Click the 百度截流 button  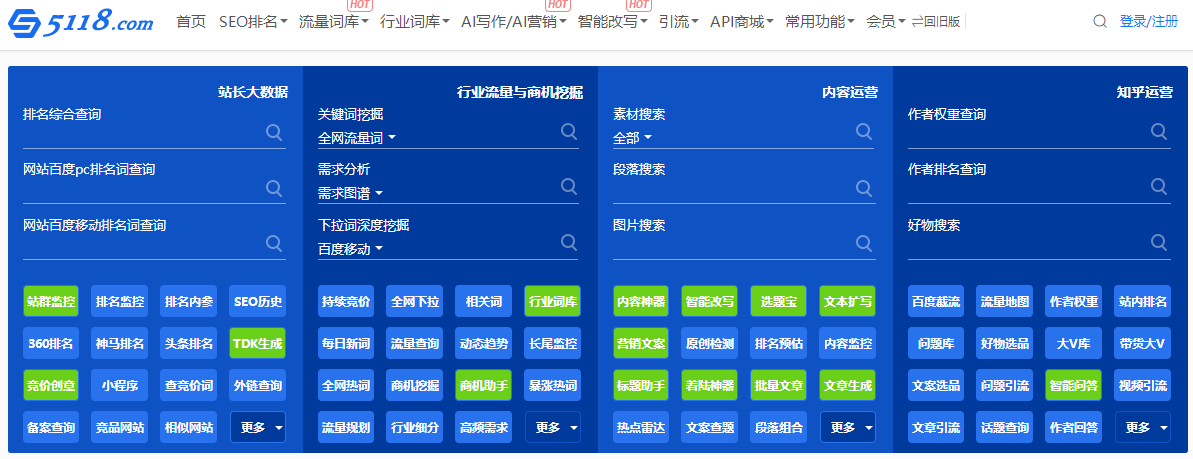click(936, 301)
